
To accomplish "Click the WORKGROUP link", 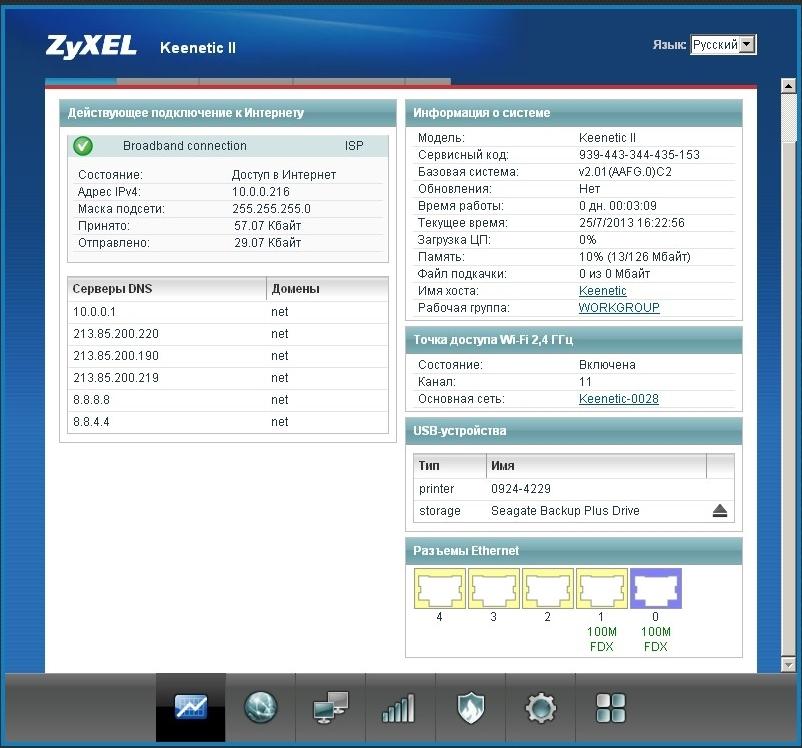I will click(x=618, y=308).
